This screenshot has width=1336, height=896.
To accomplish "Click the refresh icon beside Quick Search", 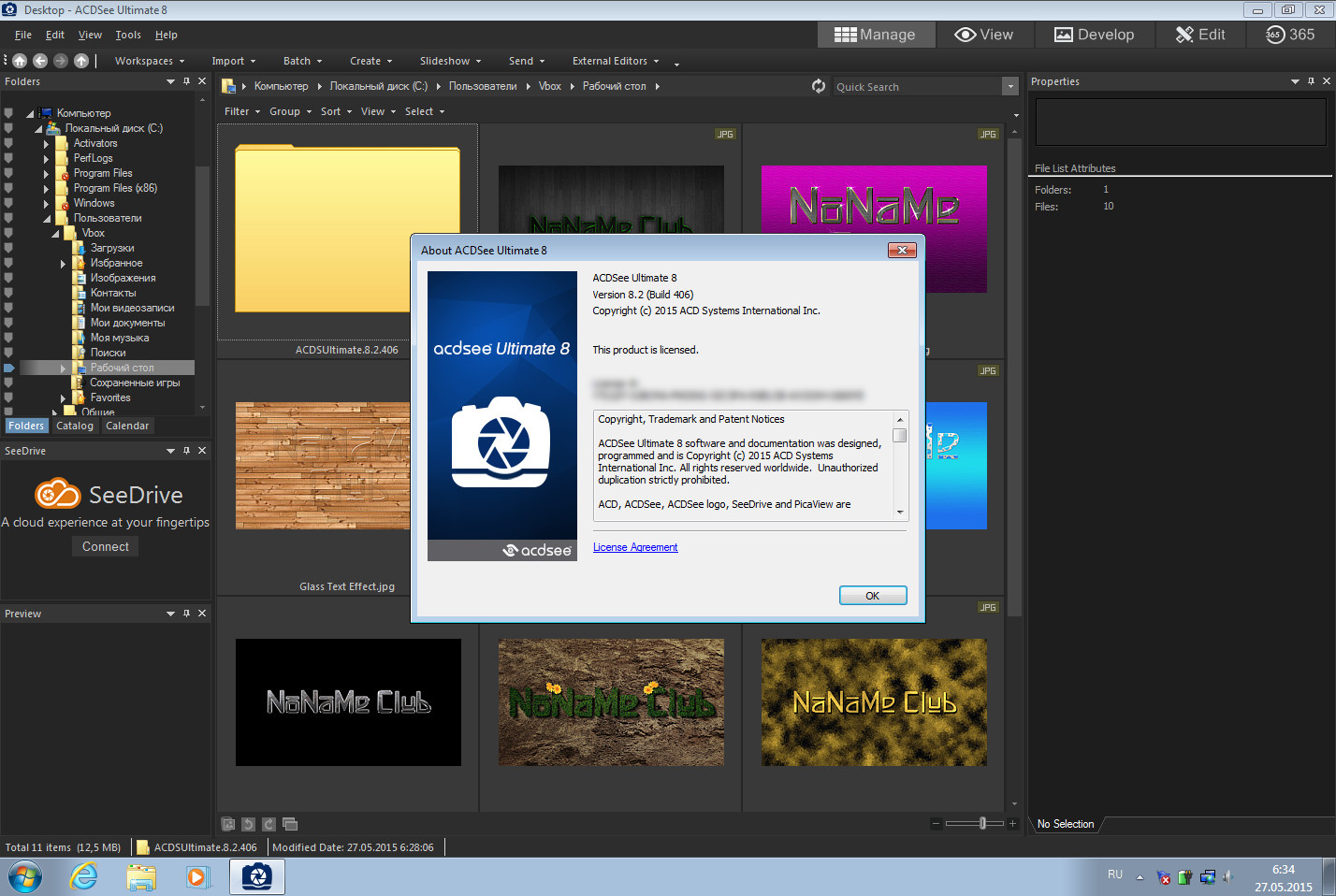I will (x=819, y=86).
